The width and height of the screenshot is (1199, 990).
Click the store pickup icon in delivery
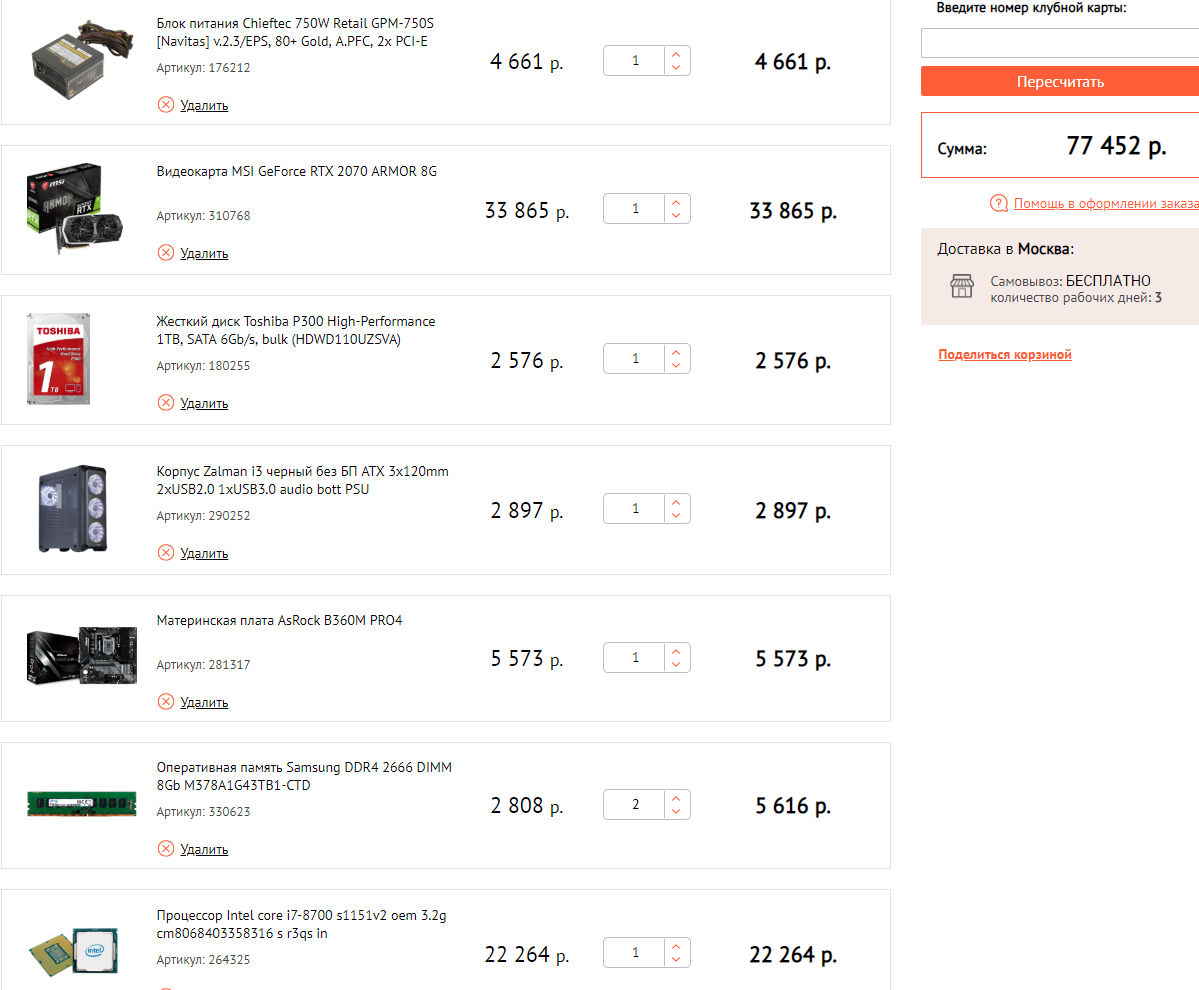click(961, 287)
